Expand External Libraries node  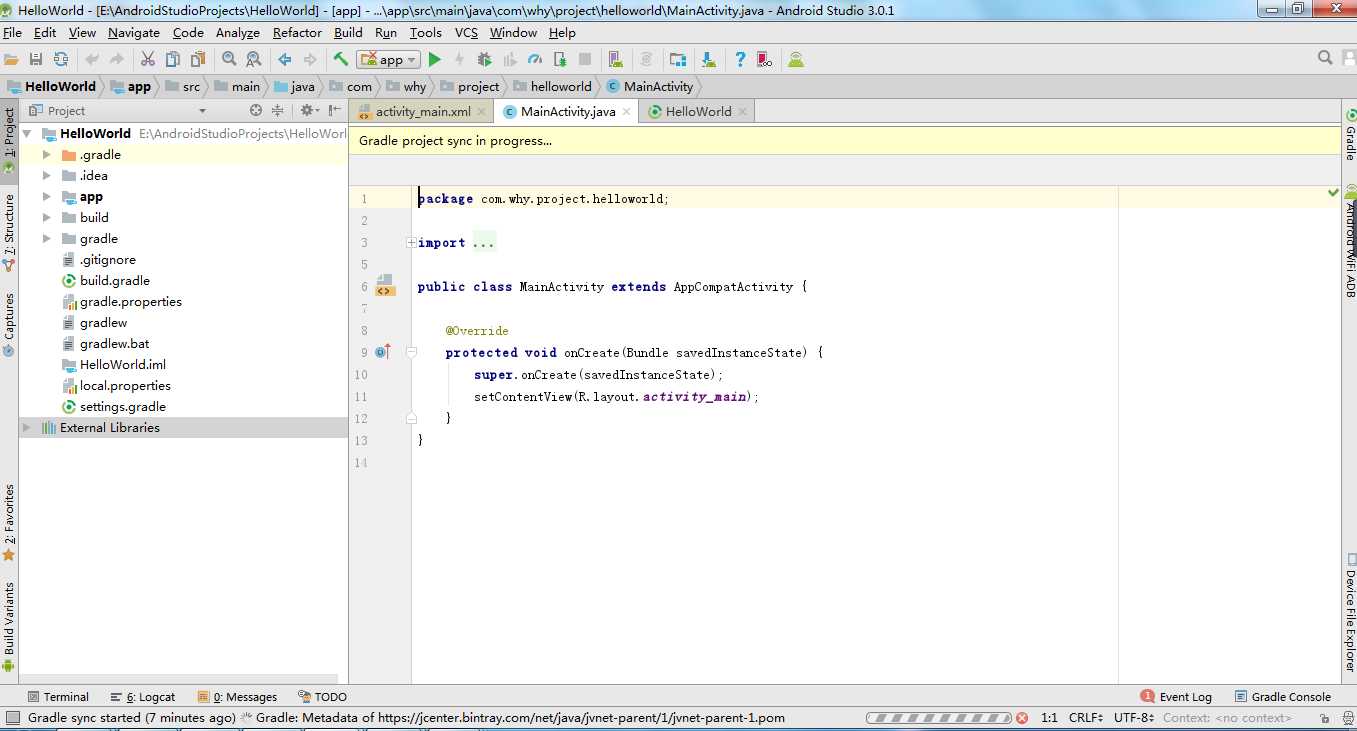tap(27, 428)
